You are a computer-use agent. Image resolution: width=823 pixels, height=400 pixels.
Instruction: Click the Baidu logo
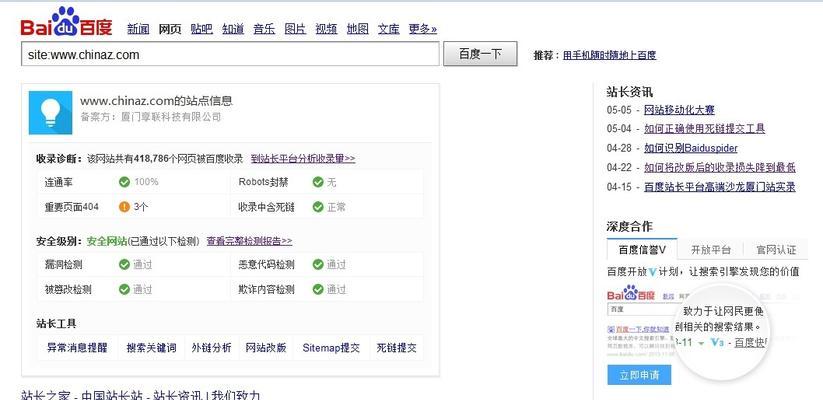pyautogui.click(x=66, y=22)
